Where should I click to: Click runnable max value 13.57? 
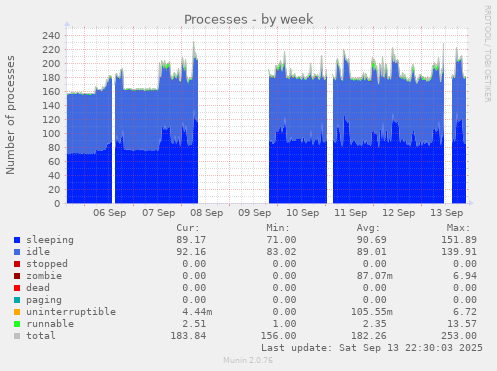click(462, 324)
